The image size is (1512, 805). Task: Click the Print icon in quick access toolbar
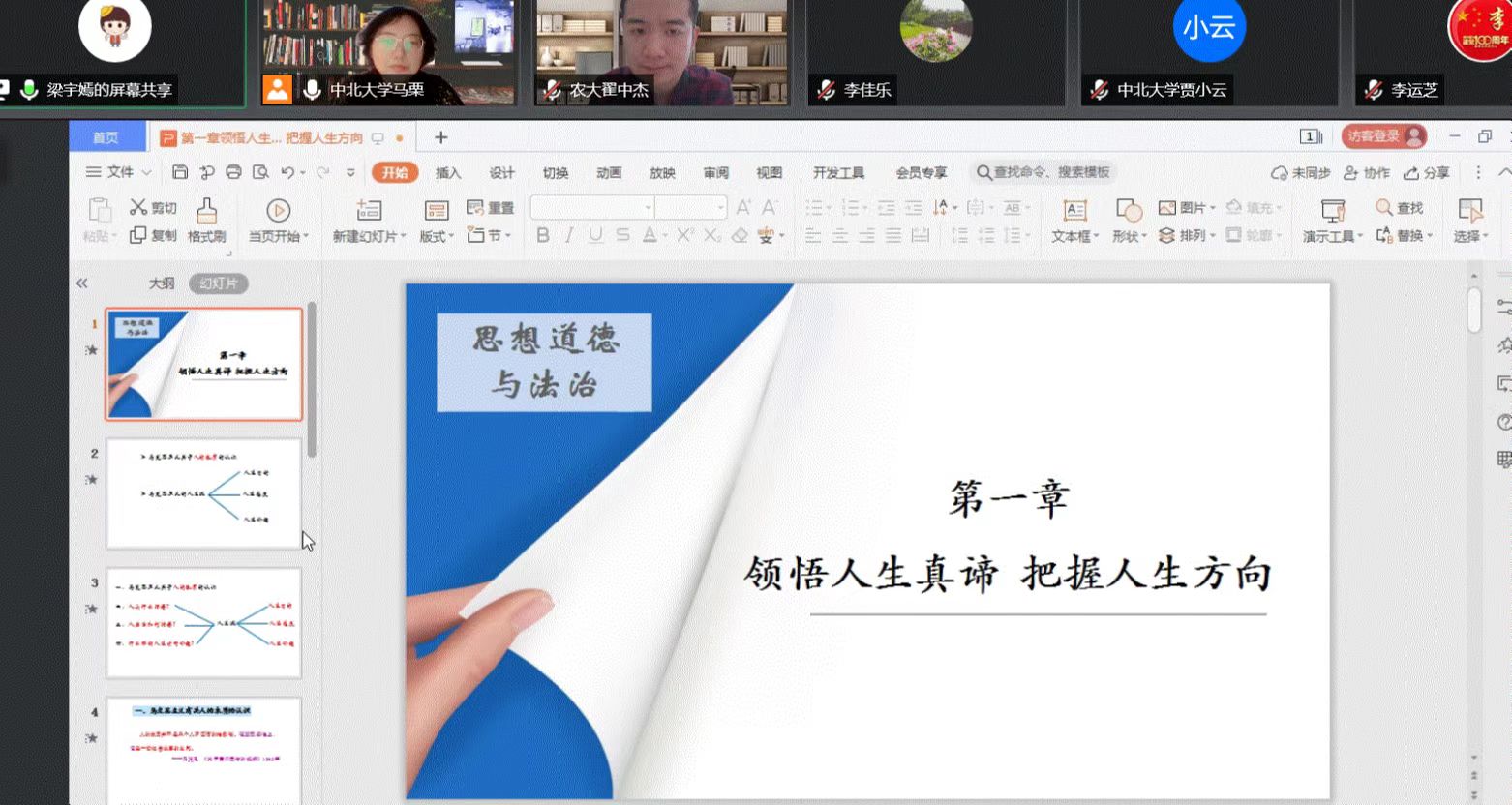pyautogui.click(x=233, y=172)
